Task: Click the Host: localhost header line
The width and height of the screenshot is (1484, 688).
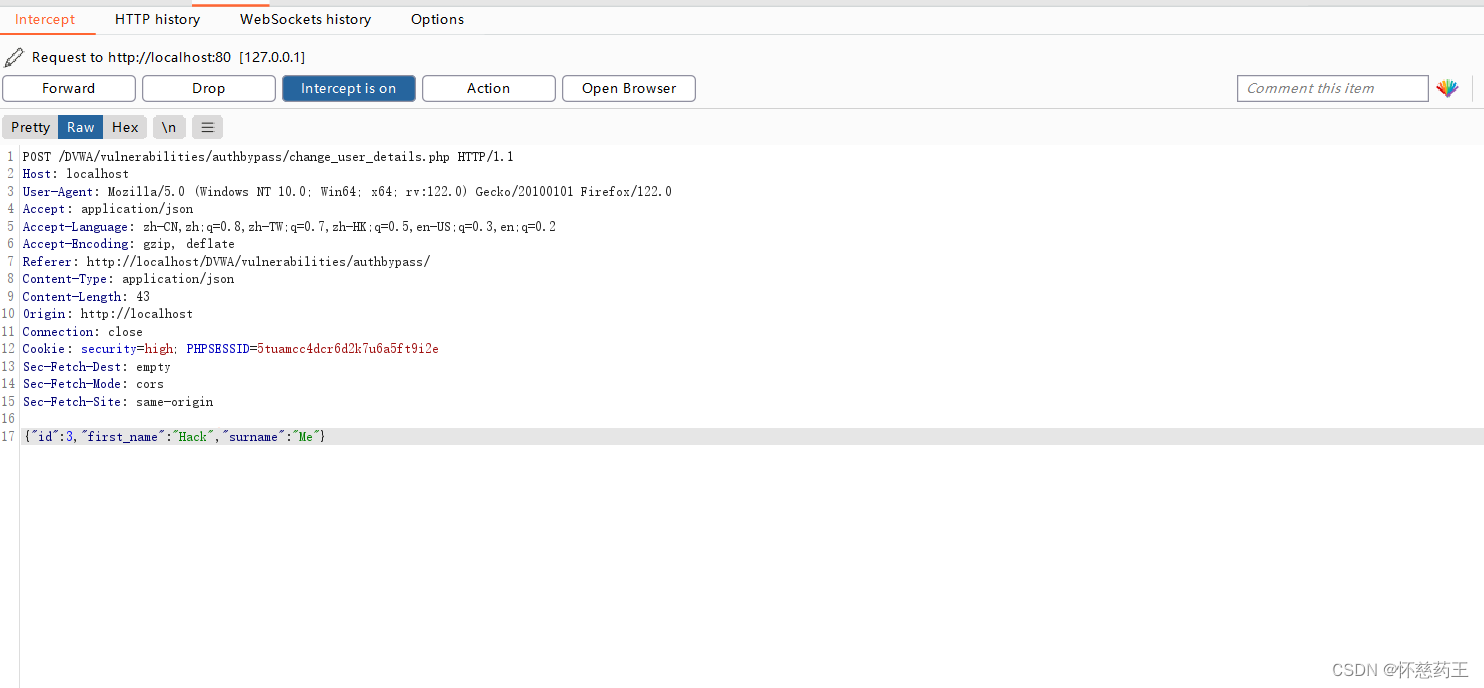Action: click(76, 174)
